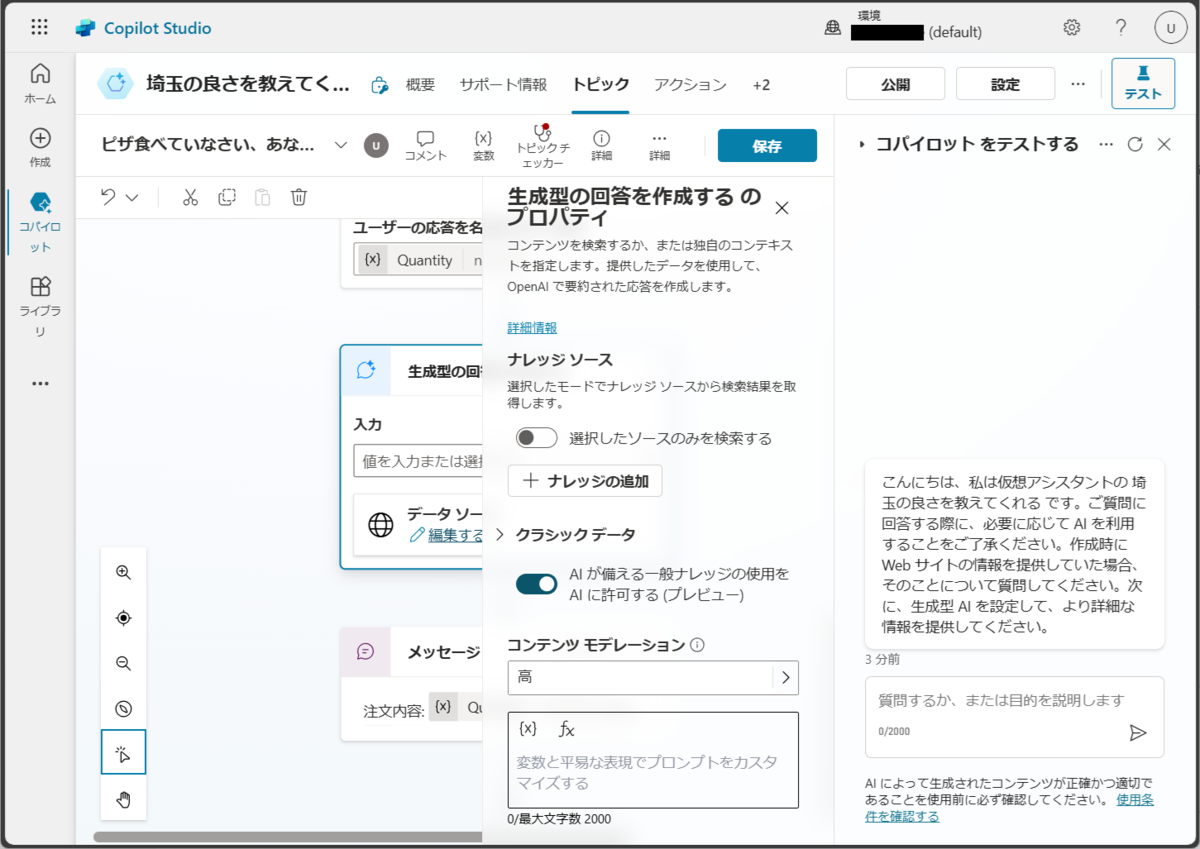Open 詳細 info icon in toolbar
1200x849 pixels.
(601, 145)
